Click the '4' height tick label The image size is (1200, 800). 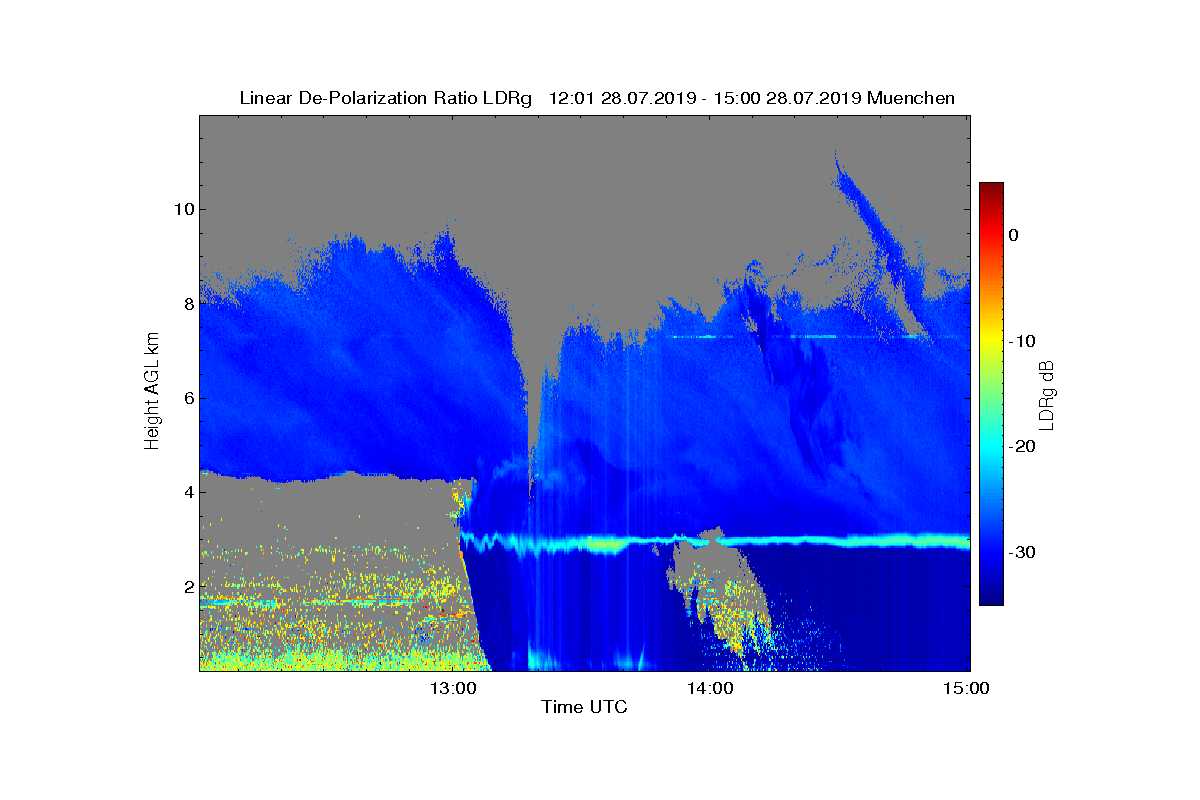click(x=187, y=492)
